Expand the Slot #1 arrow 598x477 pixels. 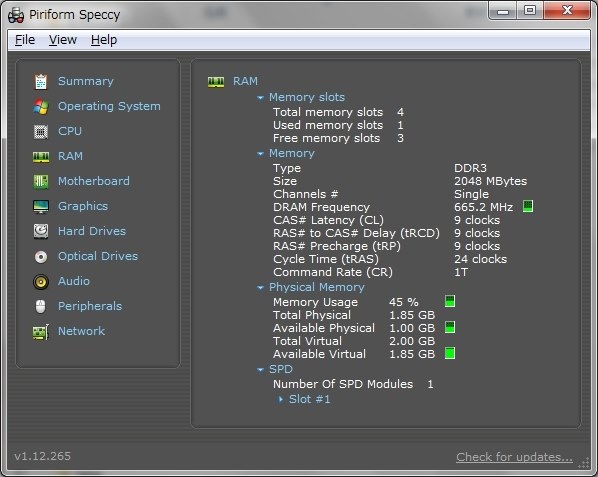click(281, 400)
